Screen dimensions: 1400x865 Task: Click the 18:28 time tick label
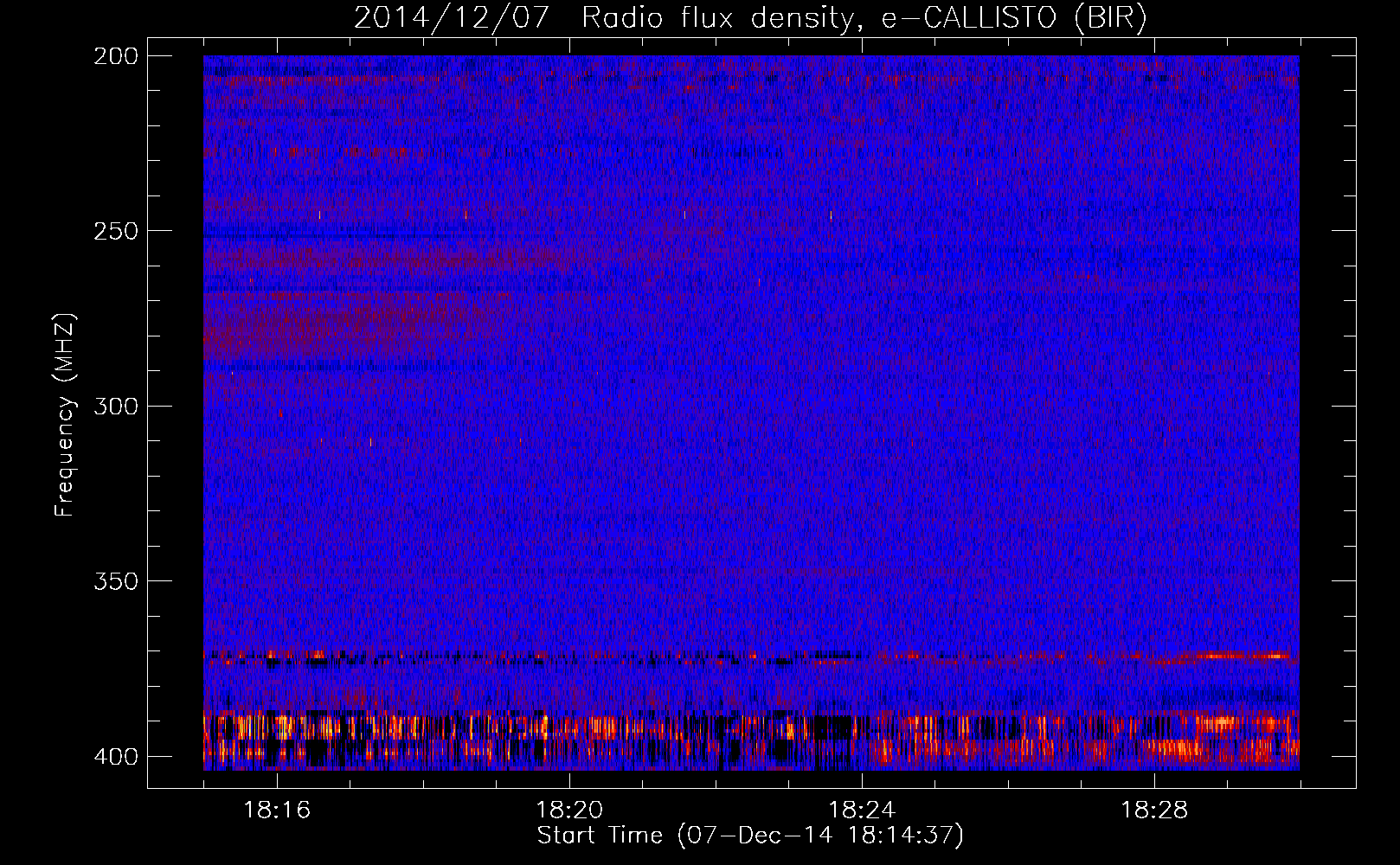[x=1154, y=811]
